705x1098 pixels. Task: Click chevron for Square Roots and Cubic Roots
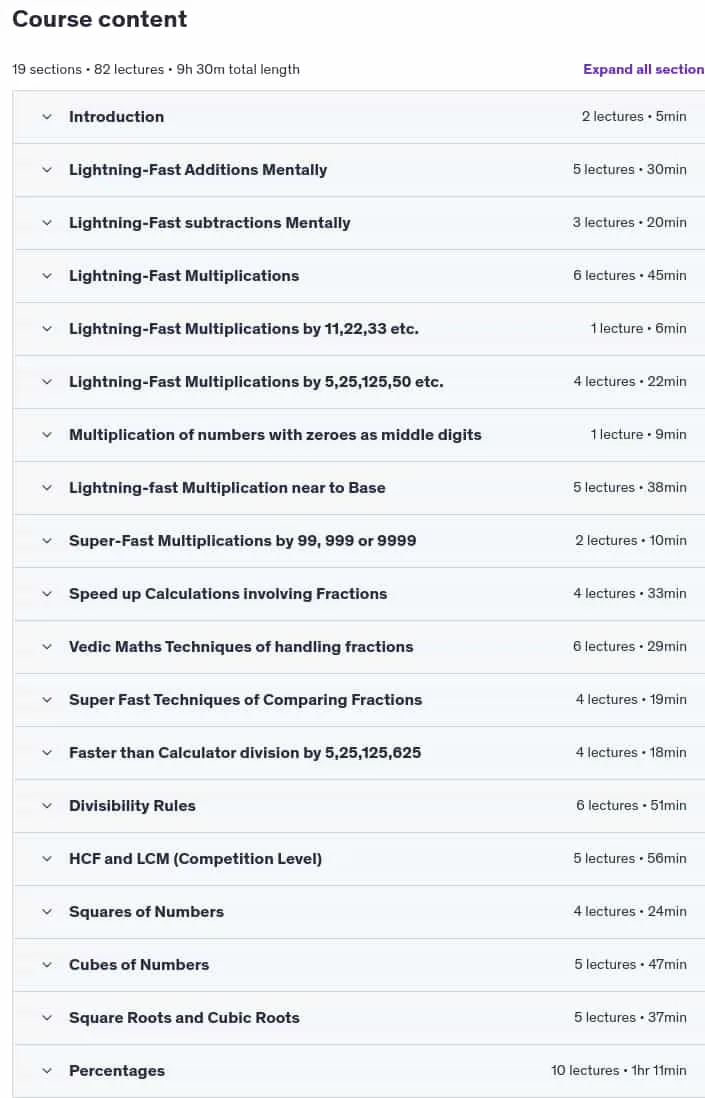[47, 1017]
